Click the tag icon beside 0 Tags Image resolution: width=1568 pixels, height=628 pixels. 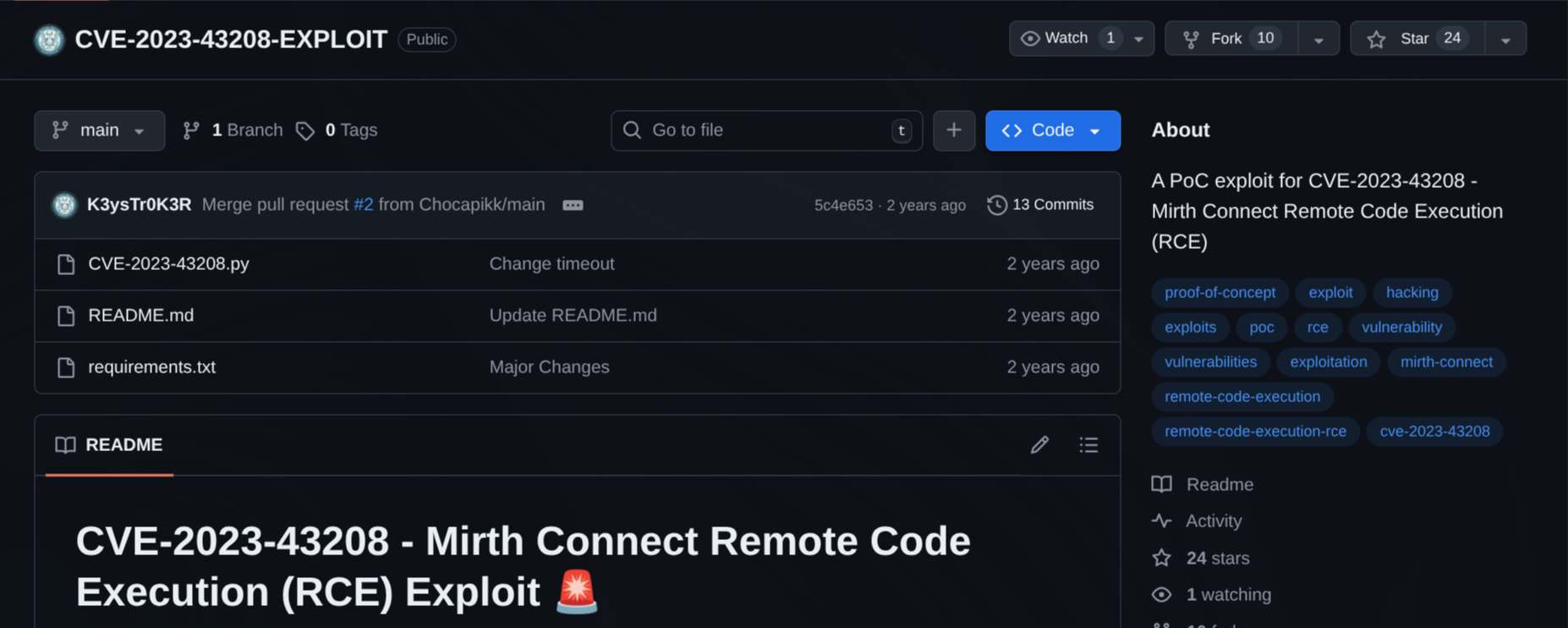[305, 131]
